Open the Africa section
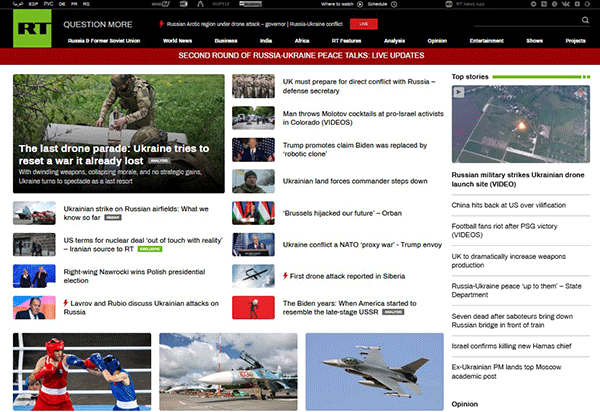This screenshot has width=600, height=412. [x=302, y=41]
